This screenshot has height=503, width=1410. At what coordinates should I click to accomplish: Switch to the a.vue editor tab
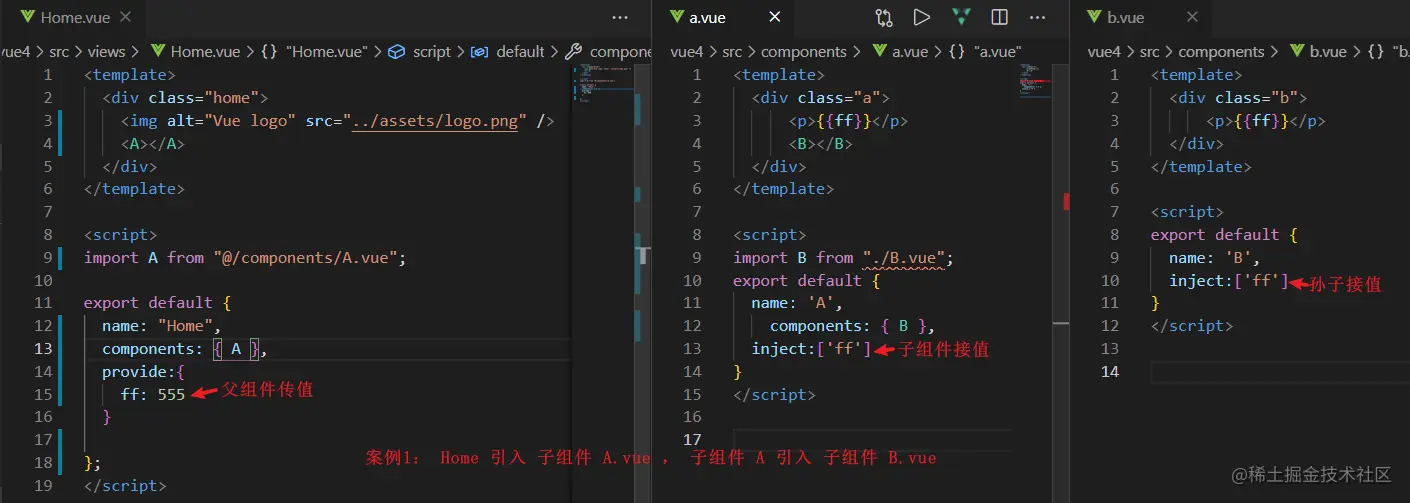pos(709,17)
